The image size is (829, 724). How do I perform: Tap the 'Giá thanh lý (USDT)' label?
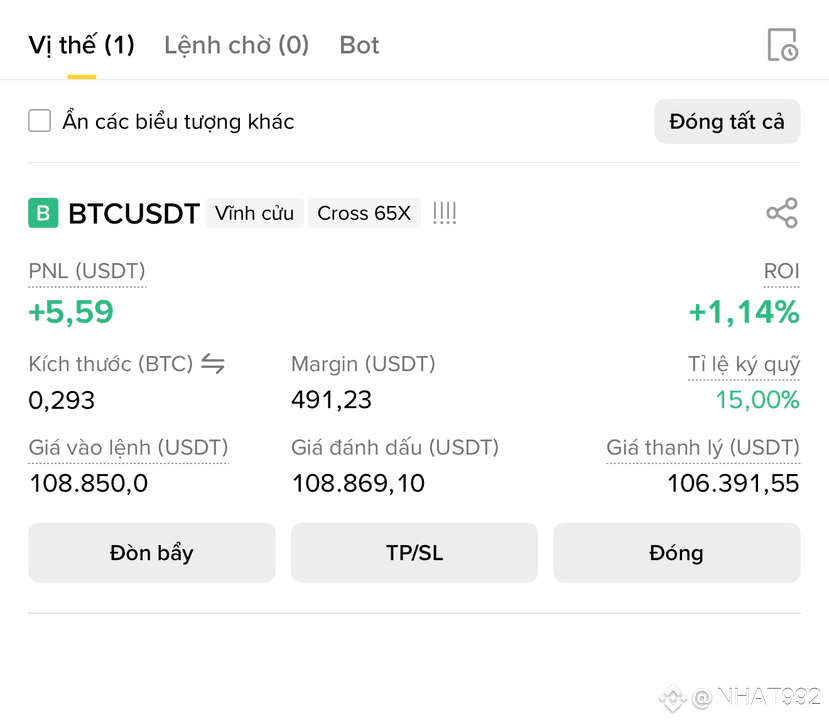[703, 448]
